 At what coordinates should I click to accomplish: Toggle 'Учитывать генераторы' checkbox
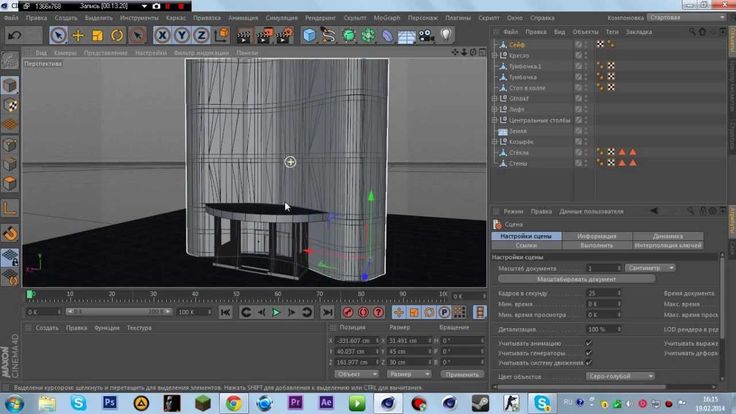tap(589, 352)
